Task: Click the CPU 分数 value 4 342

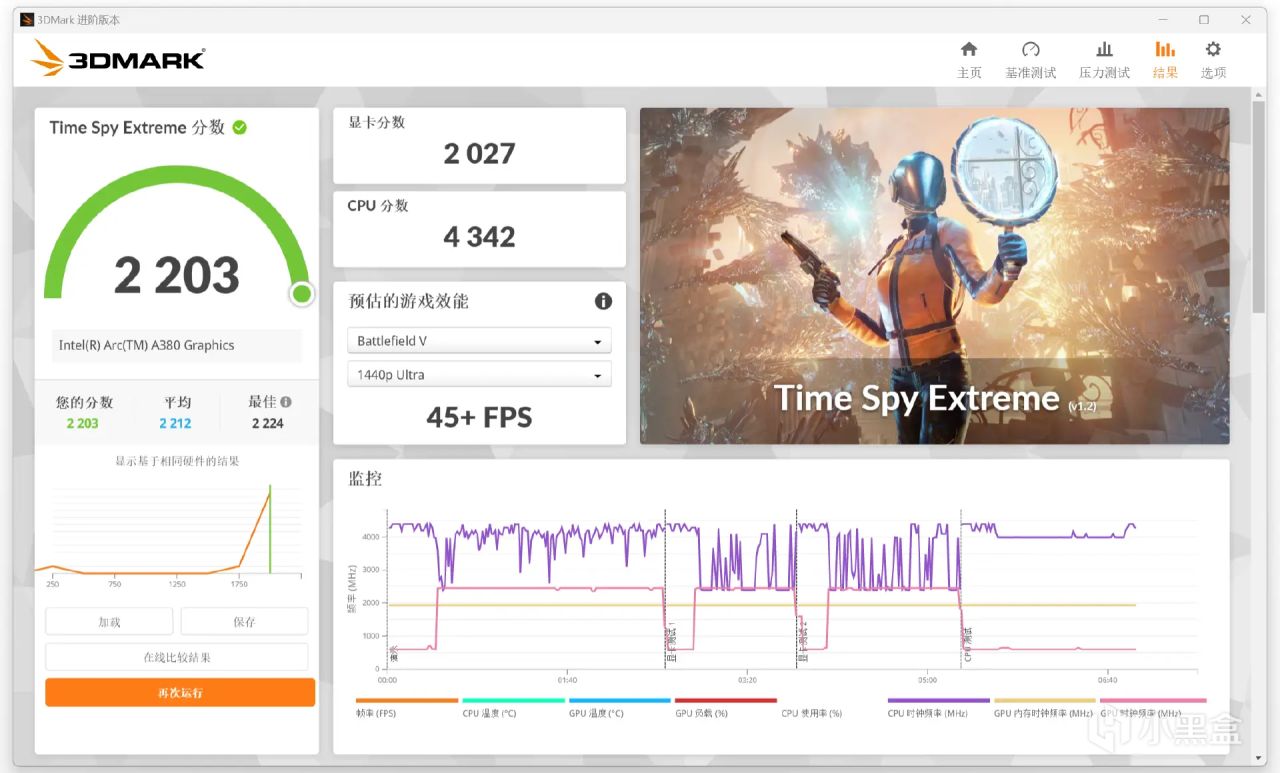Action: point(479,237)
